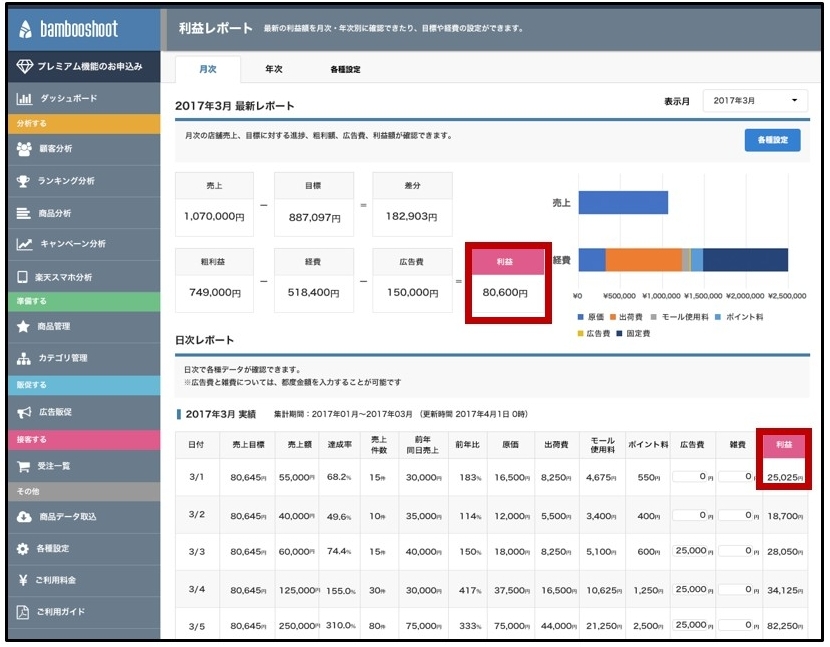Click the 顧客分析 people icon

(x=25, y=149)
